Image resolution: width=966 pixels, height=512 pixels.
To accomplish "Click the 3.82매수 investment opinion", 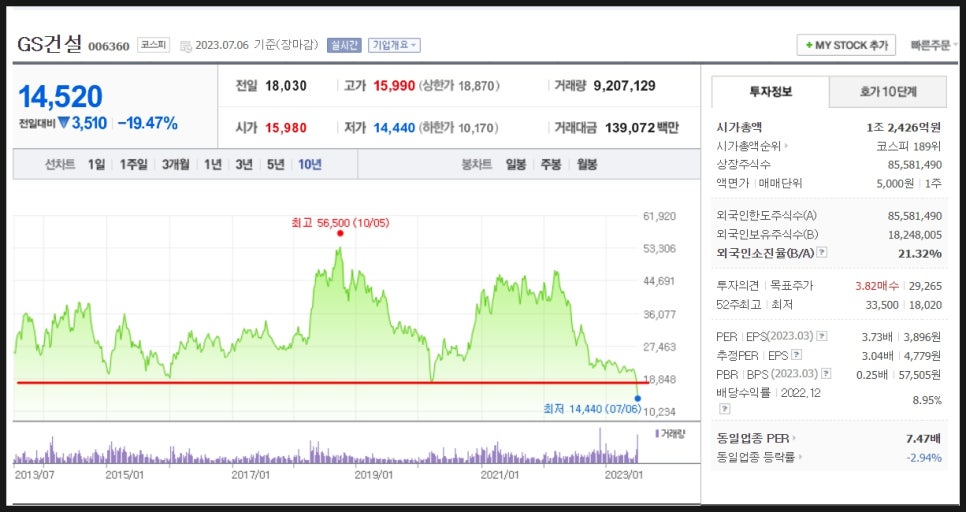I will (877, 286).
